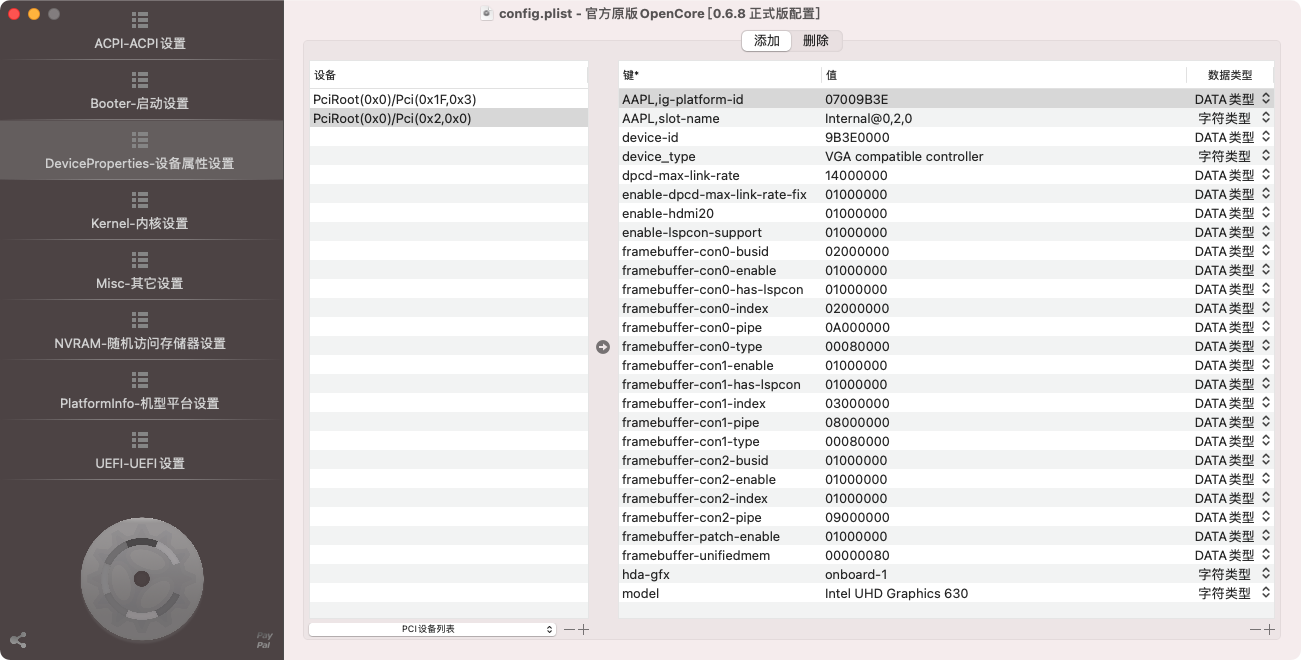Click the share icon in sidebar

[x=18, y=640]
